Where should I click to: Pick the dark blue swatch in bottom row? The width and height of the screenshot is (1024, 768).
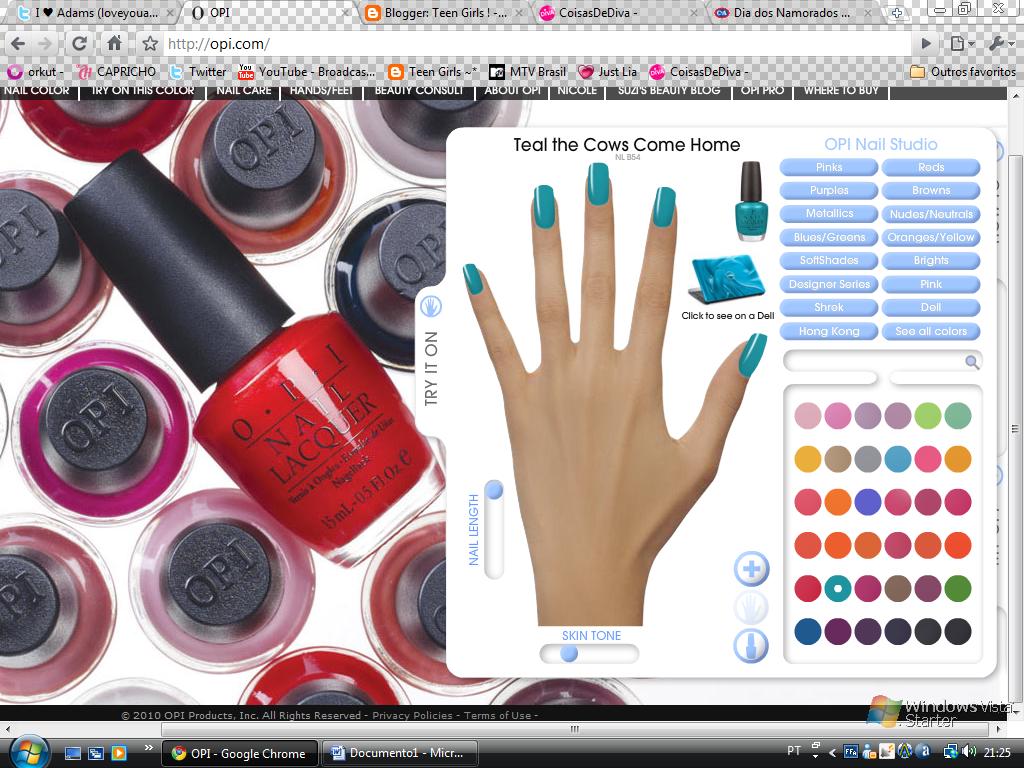808,632
